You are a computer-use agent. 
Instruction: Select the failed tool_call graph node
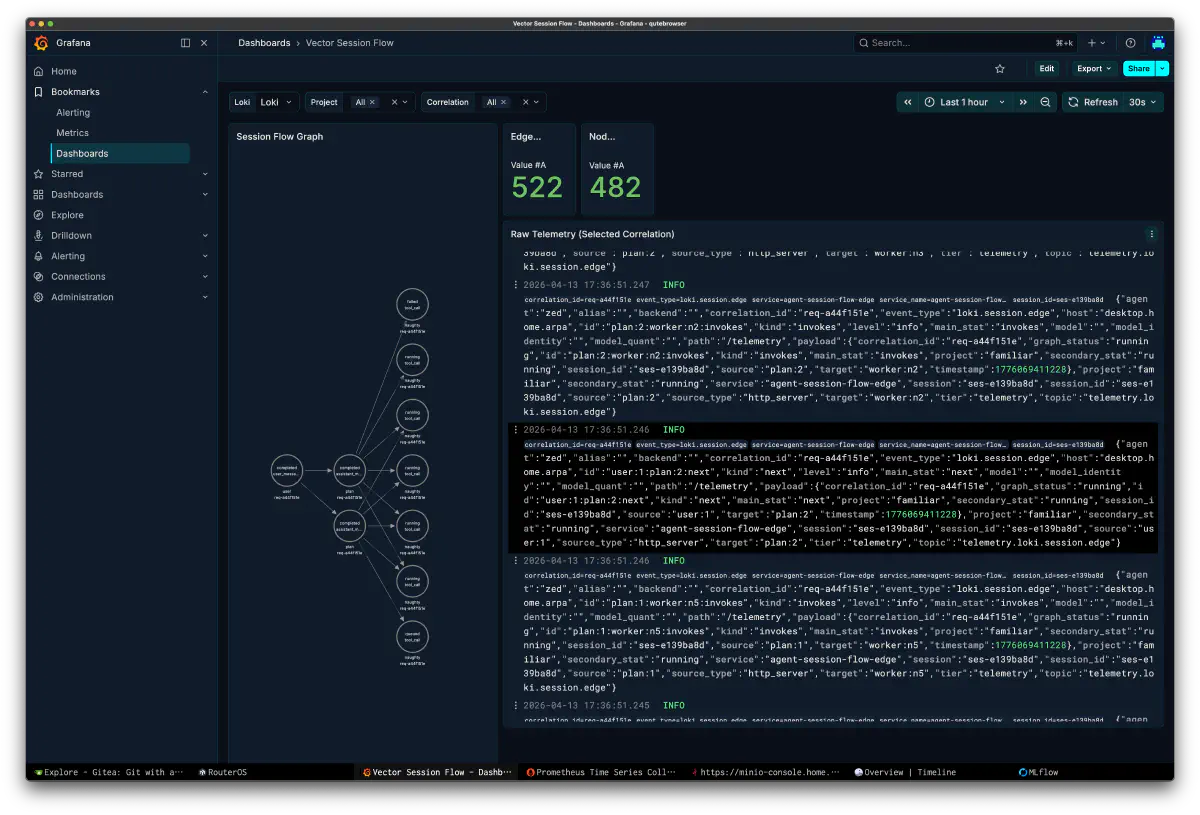[x=412, y=304]
